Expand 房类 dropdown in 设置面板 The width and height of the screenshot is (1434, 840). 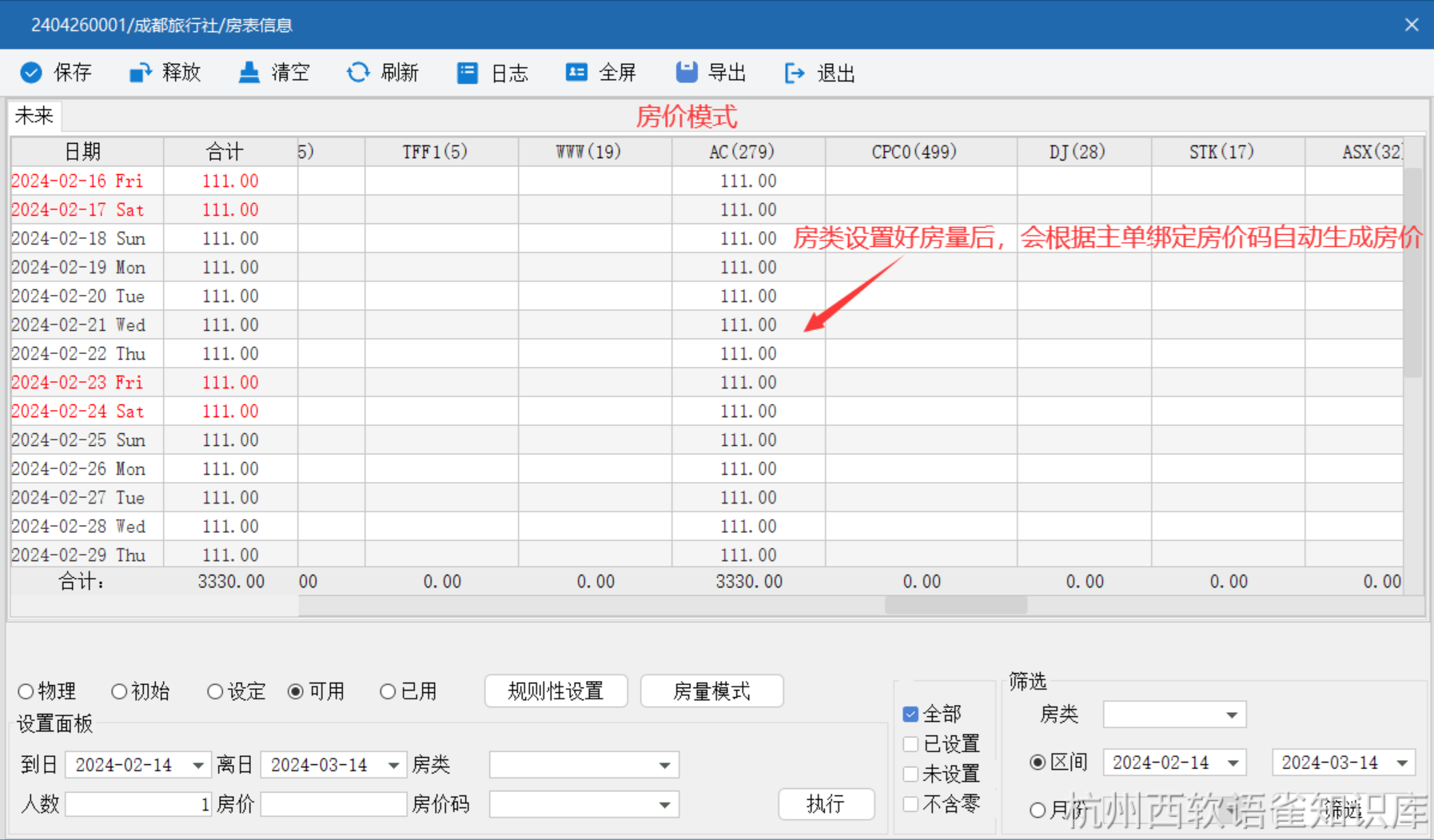pyautogui.click(x=664, y=766)
